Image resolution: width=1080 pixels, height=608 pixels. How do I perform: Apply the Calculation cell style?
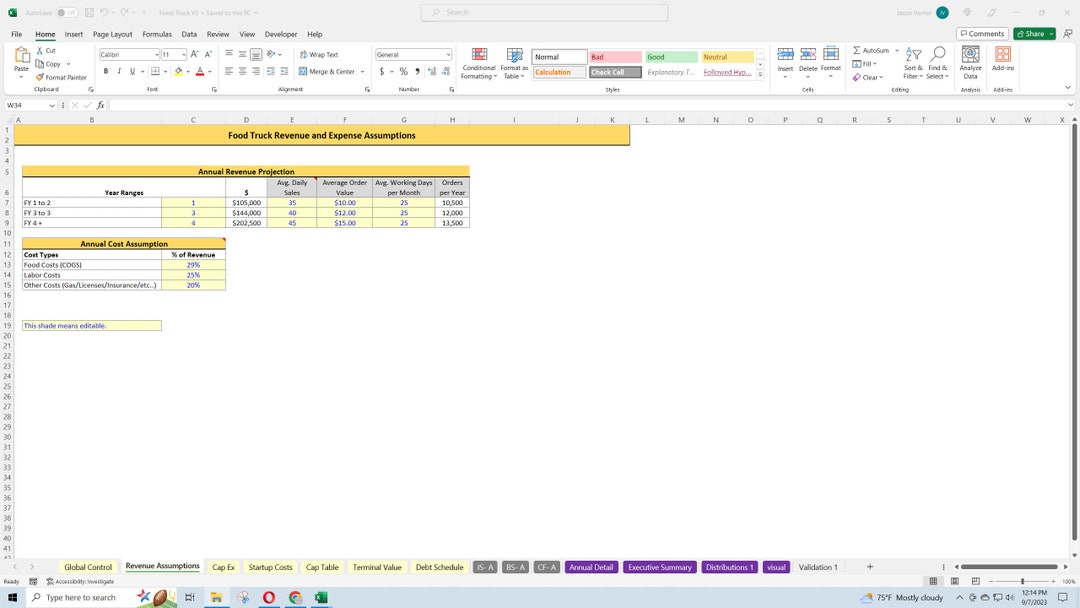pyautogui.click(x=559, y=72)
